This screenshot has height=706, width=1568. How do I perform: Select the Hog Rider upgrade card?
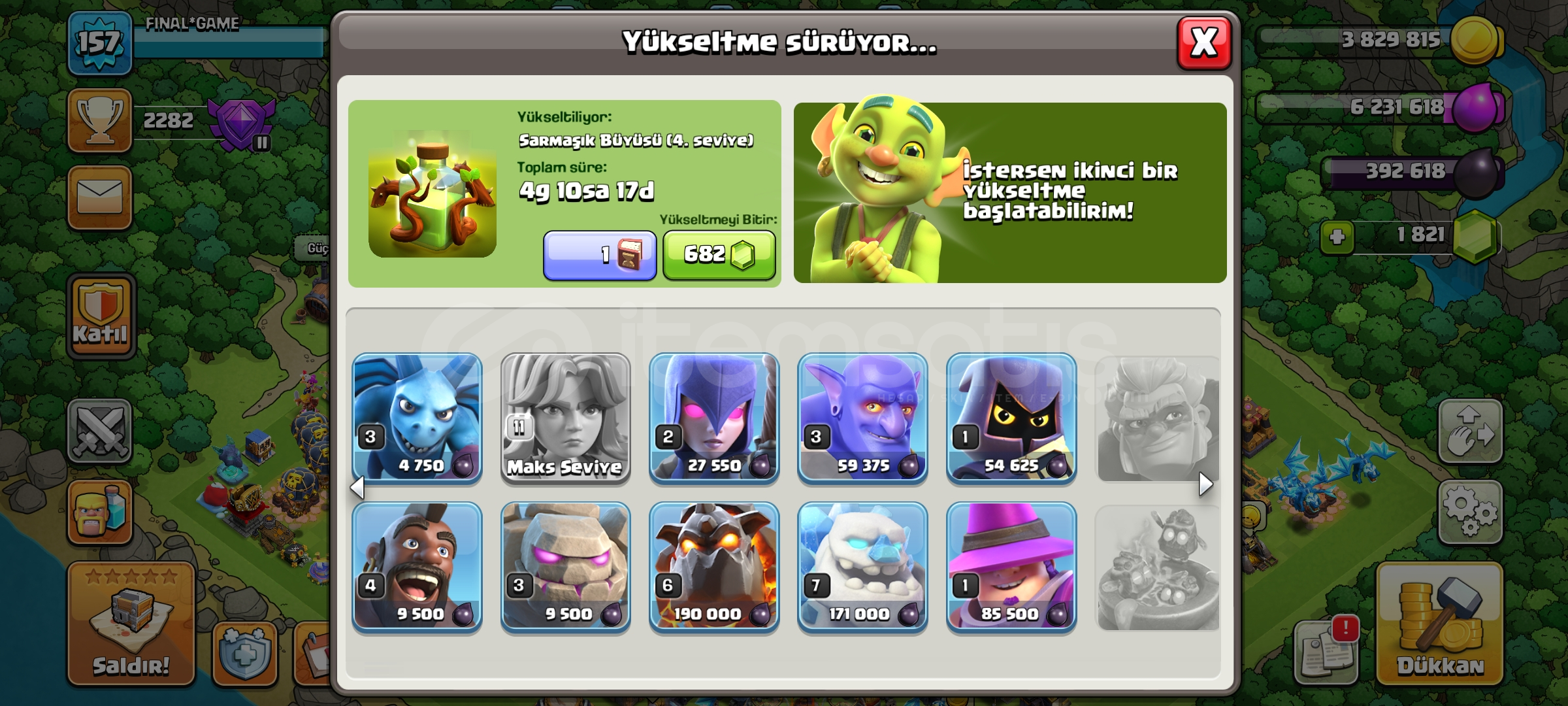coord(417,567)
